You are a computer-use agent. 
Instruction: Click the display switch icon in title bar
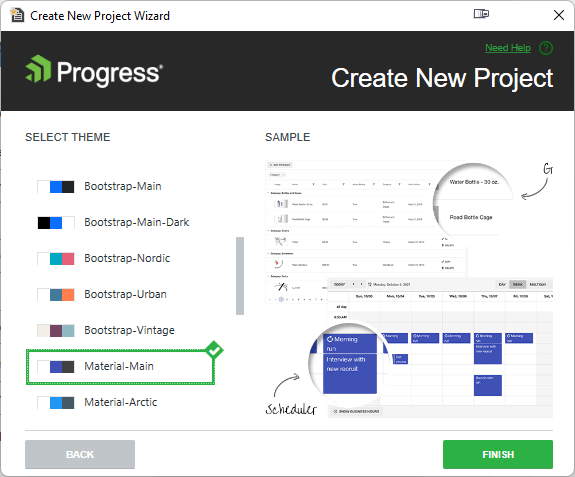click(x=481, y=14)
